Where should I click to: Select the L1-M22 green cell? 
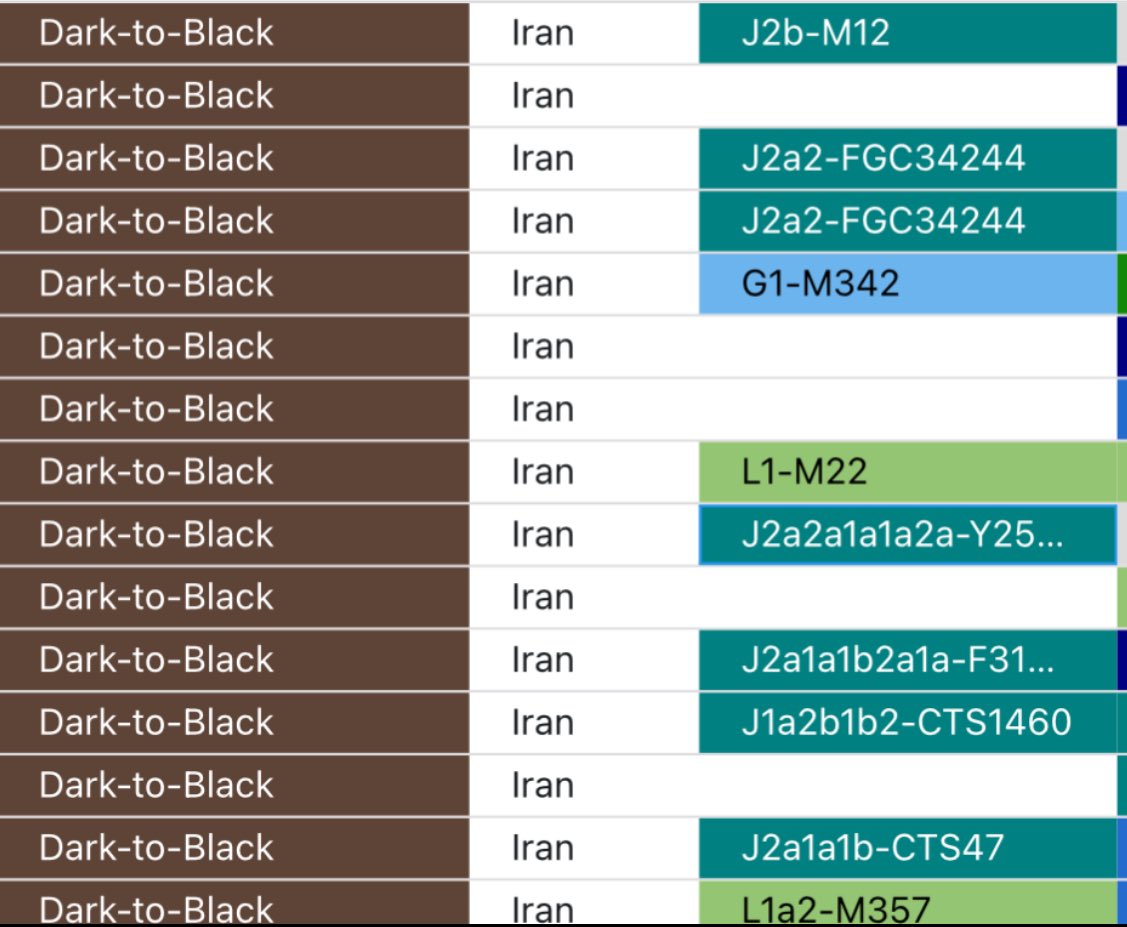tap(908, 472)
